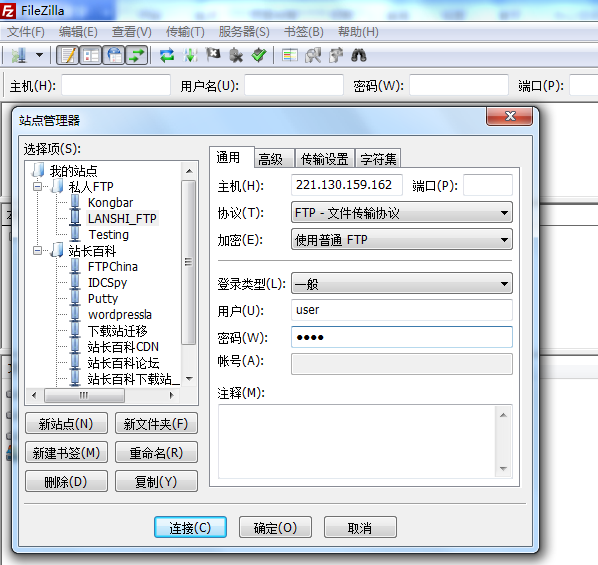Switch to the 传输设置 tab
The image size is (598, 565).
coord(325,159)
